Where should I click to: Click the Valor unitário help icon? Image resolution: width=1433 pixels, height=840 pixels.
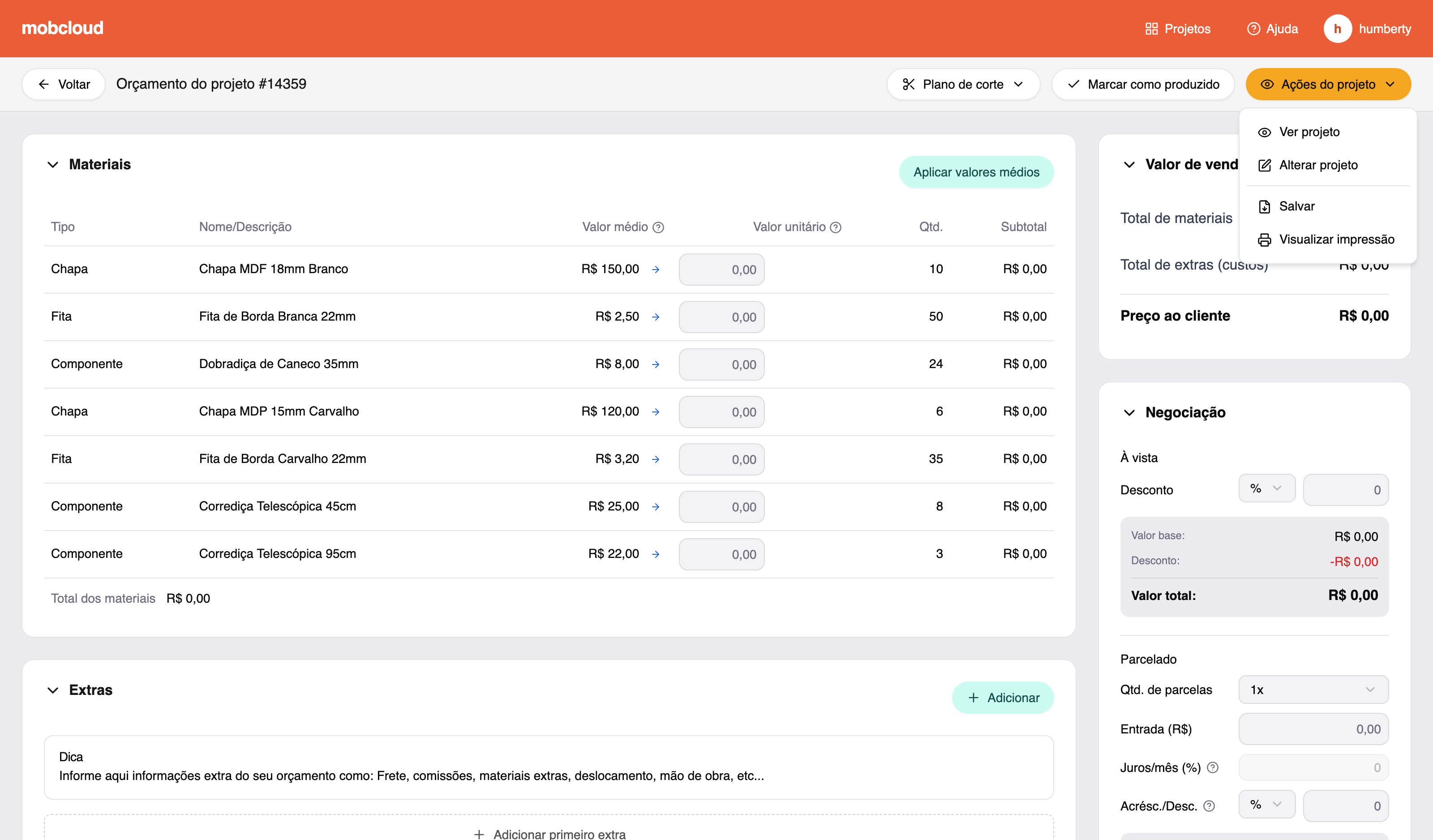tap(835, 227)
